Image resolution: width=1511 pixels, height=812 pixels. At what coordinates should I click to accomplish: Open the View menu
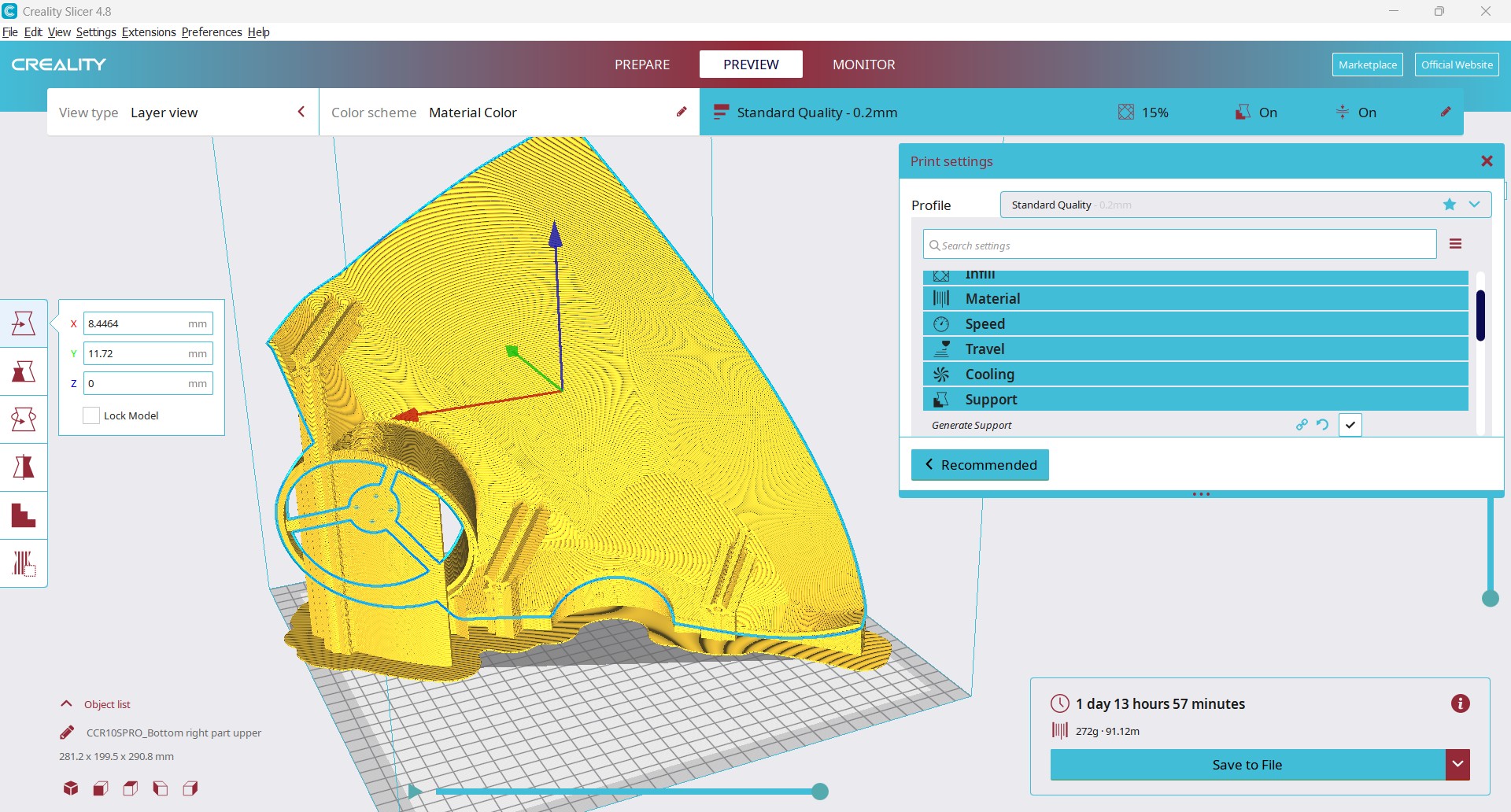[59, 32]
